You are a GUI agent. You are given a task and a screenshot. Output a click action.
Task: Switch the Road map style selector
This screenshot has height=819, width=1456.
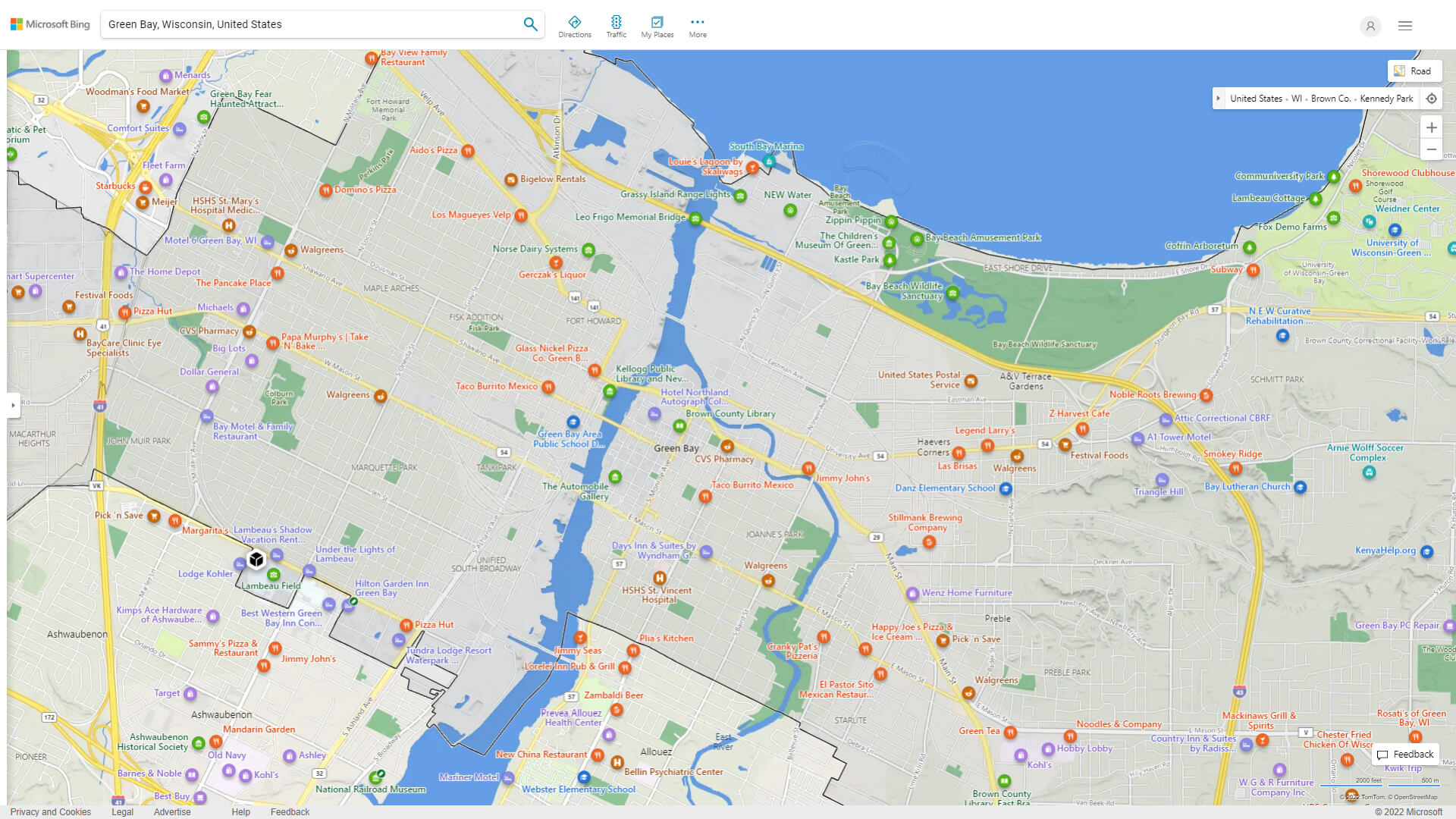click(x=1414, y=71)
